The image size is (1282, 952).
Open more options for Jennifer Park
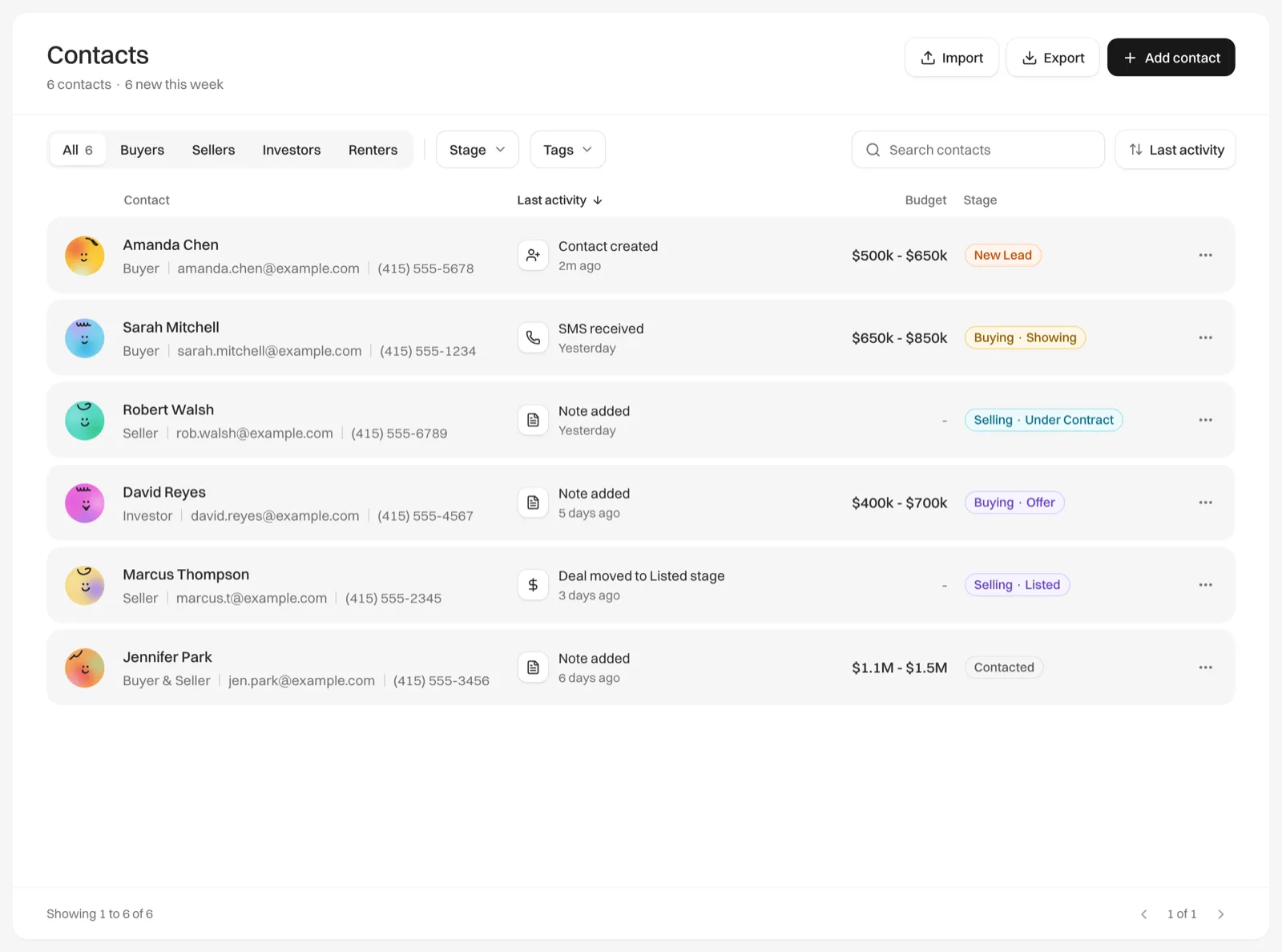pos(1205,668)
